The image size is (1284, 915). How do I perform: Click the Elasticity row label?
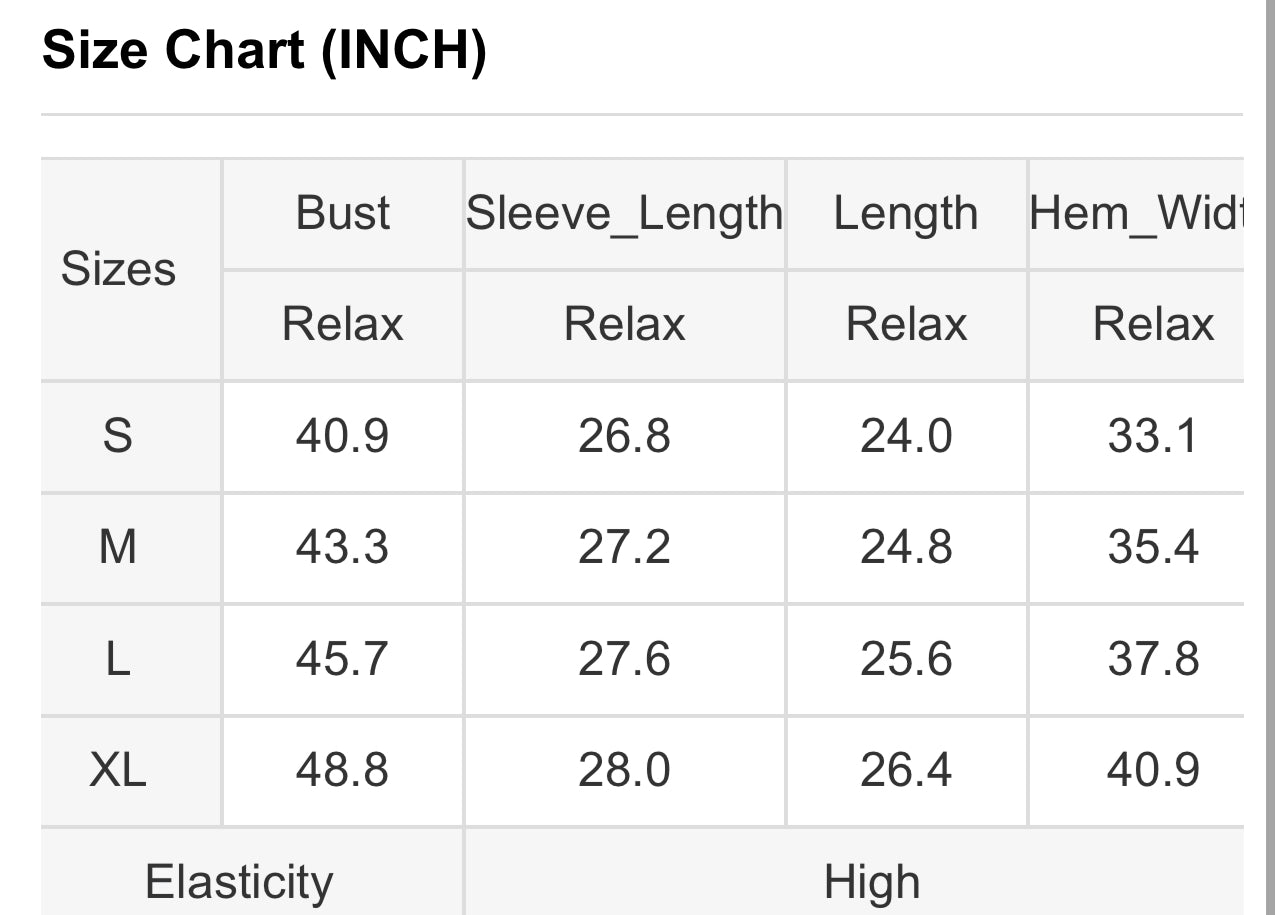[x=239, y=882]
